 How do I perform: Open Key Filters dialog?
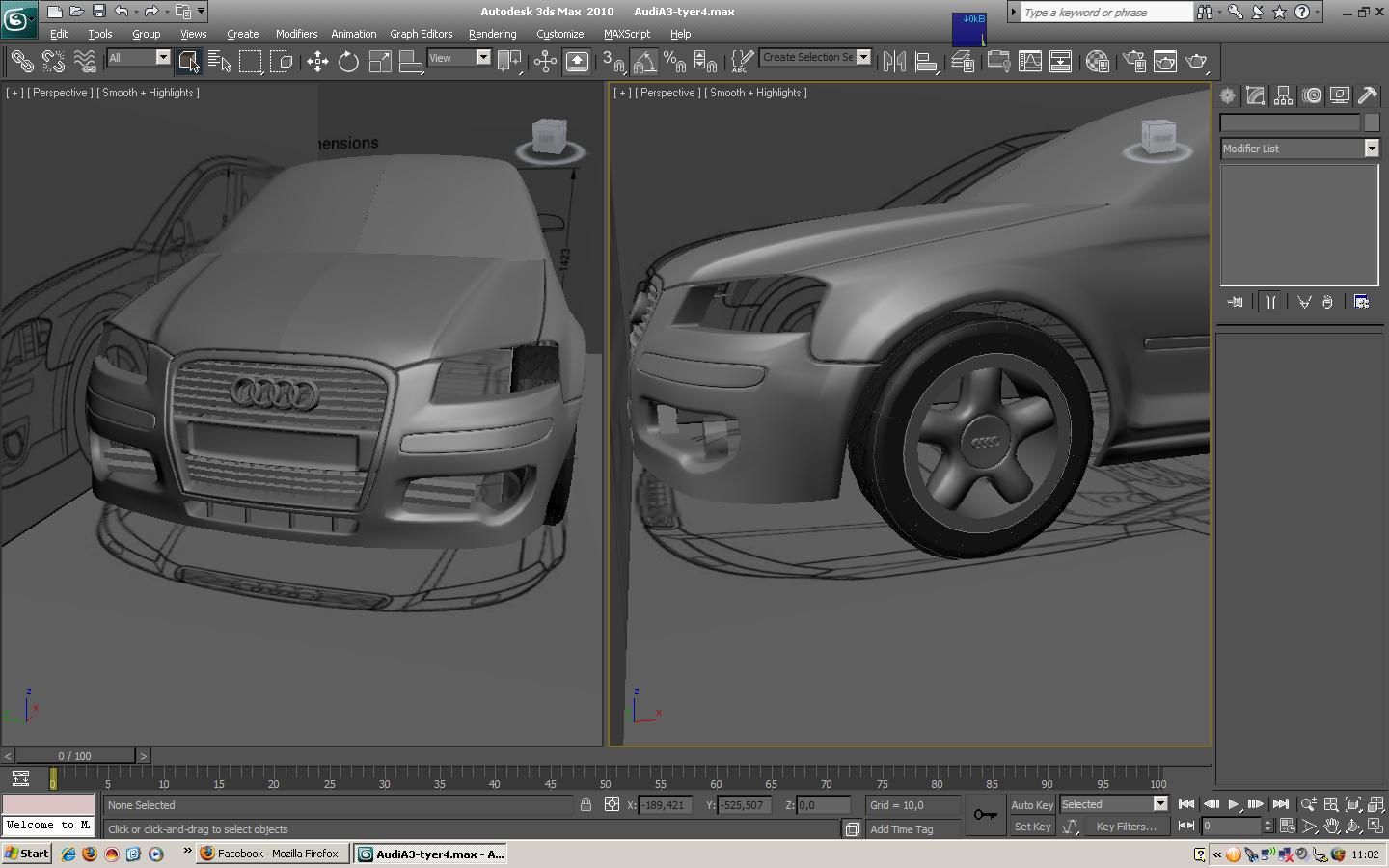[1126, 827]
